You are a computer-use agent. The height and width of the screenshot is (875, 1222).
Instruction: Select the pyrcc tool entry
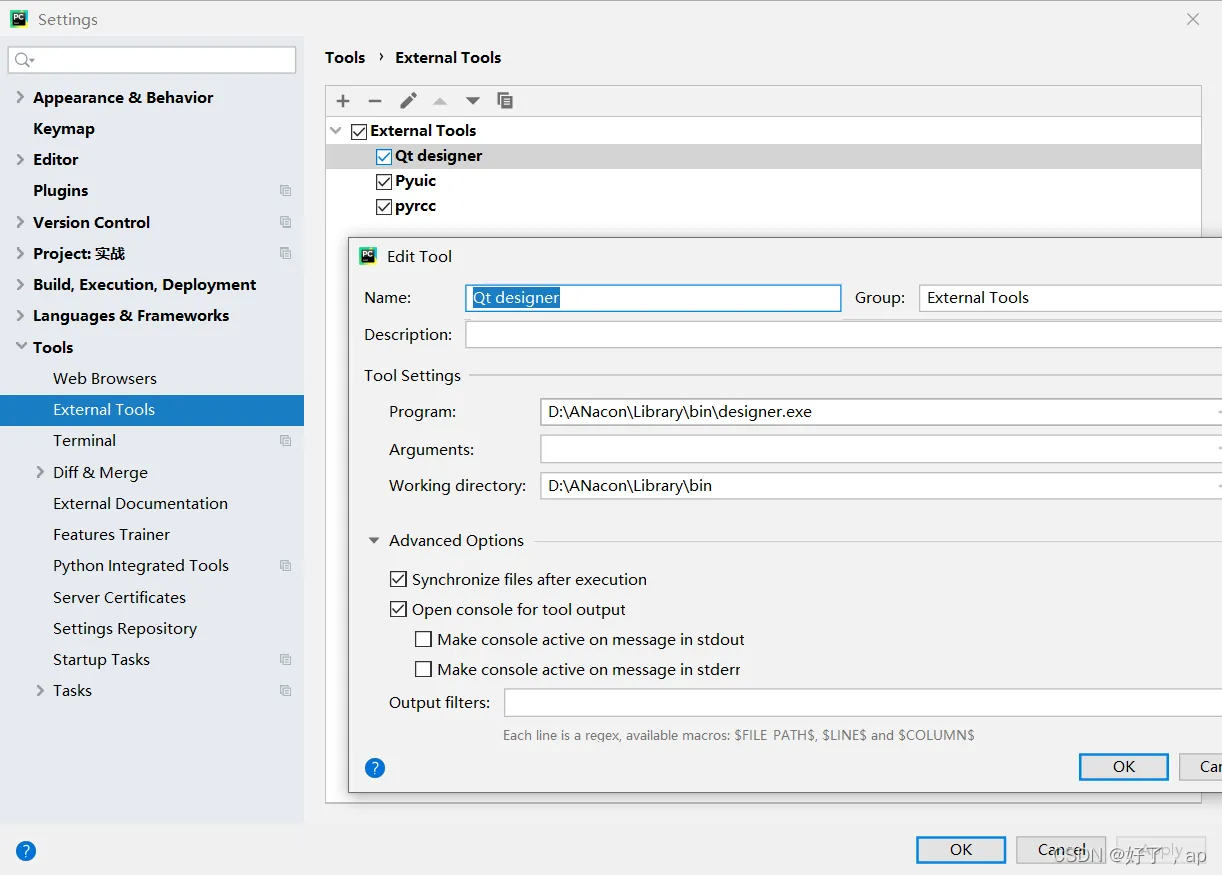coord(415,207)
